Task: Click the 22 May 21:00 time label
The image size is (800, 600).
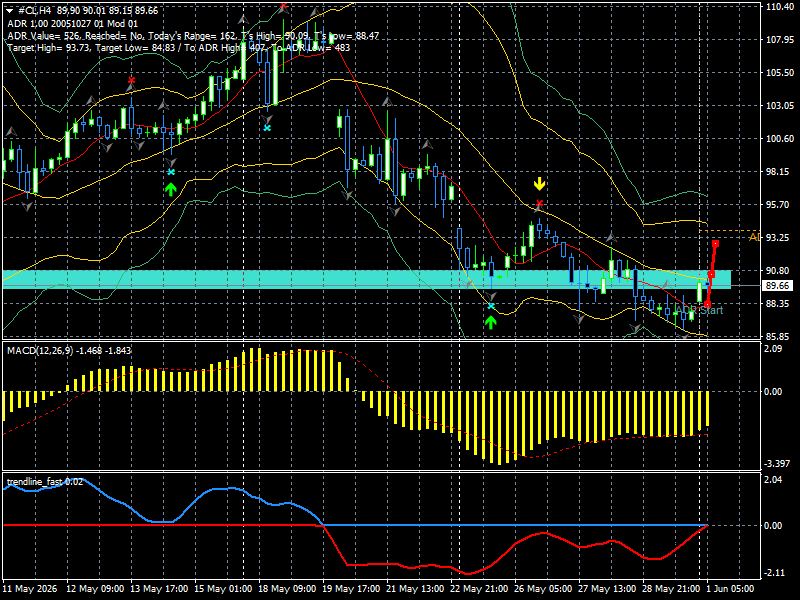Action: tap(480, 588)
